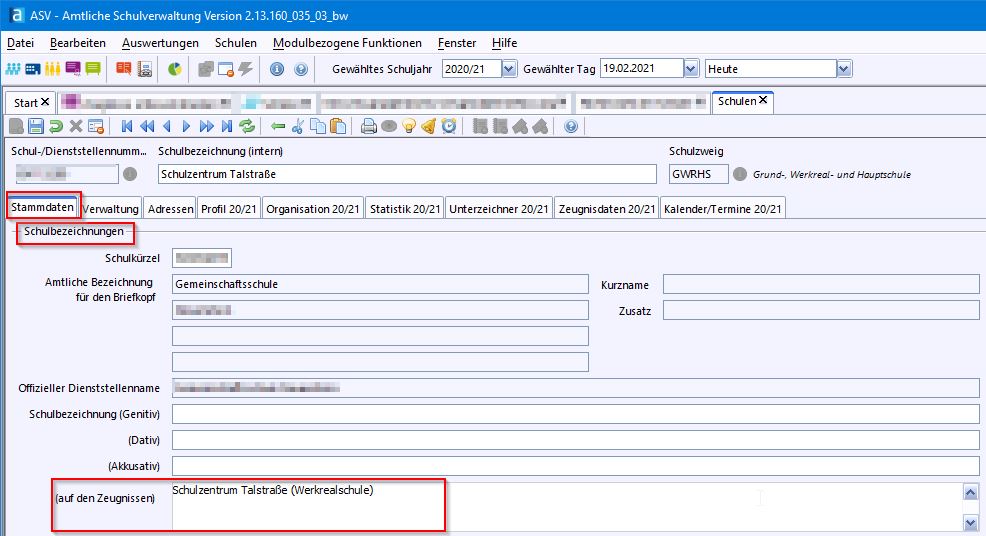Screen dimensions: 986x536
Task: Click the info icon beside GWRHS
Action: click(740, 174)
